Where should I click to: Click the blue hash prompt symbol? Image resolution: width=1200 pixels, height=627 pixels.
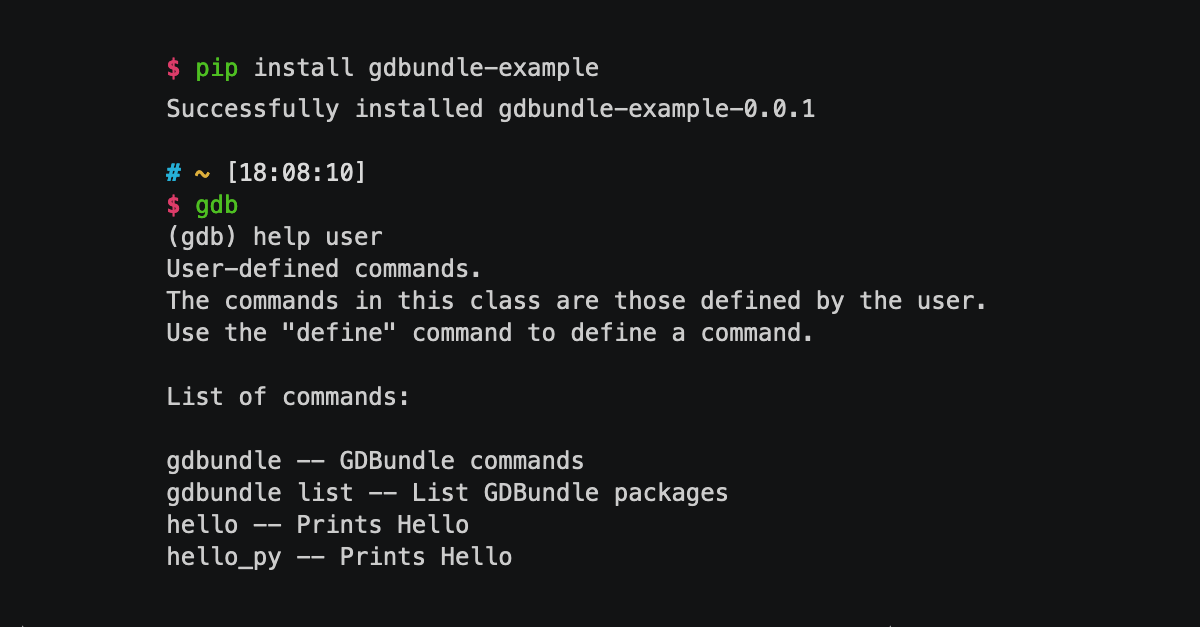click(x=174, y=173)
